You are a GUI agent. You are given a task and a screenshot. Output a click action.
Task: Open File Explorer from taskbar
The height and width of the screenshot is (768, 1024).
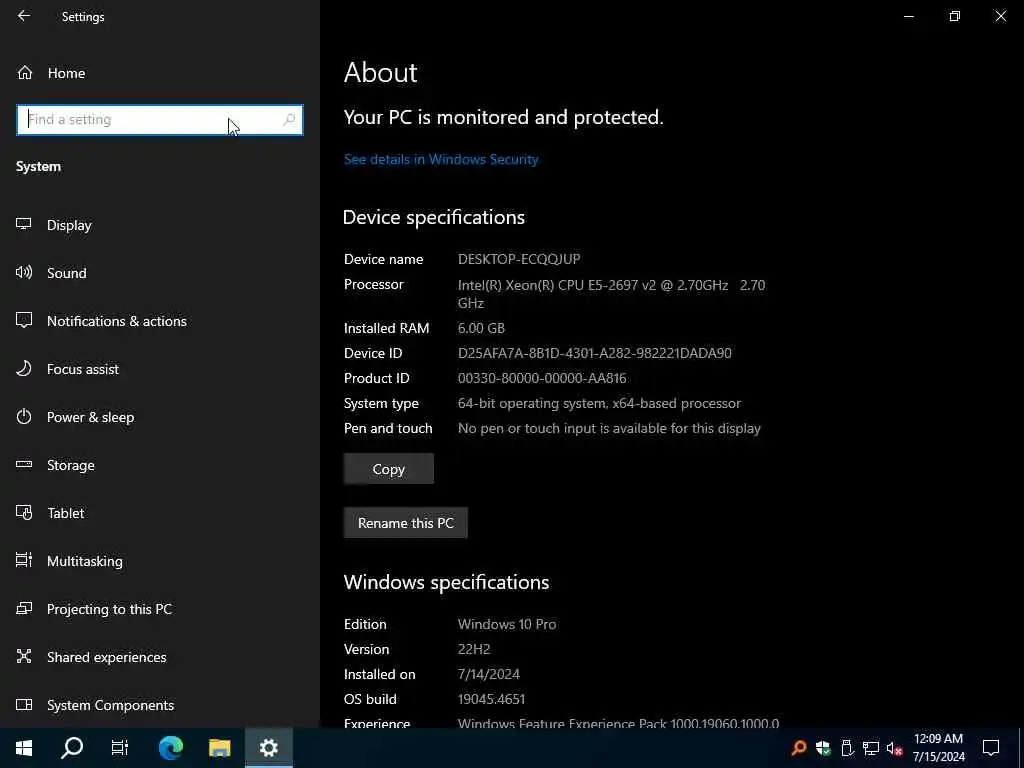219,748
